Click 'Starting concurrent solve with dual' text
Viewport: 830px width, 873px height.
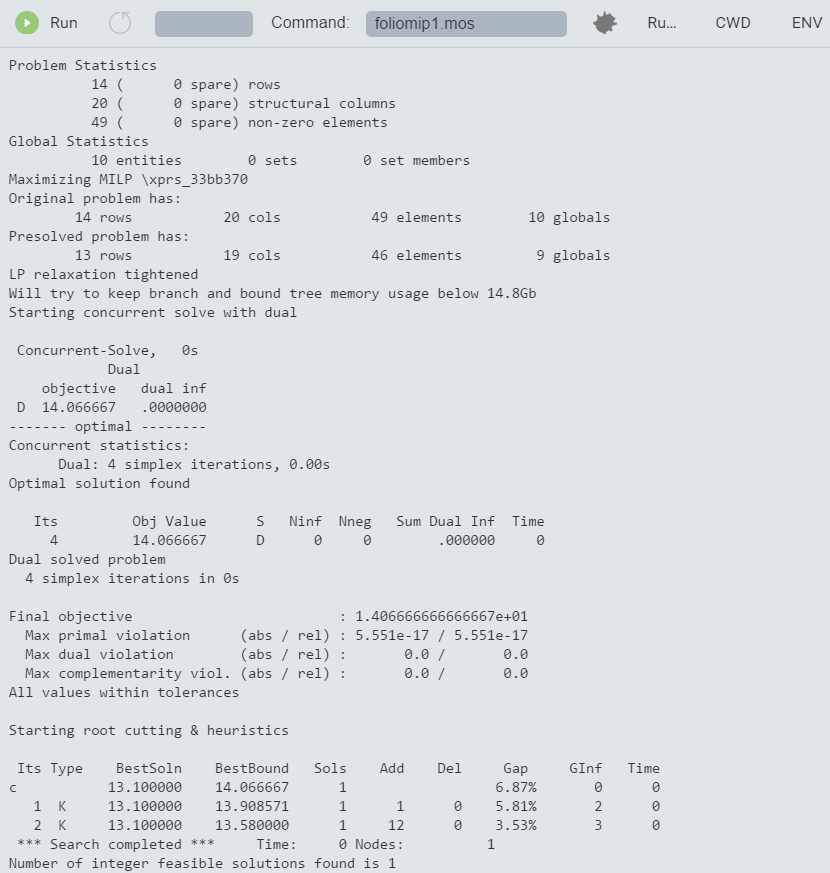coord(153,312)
